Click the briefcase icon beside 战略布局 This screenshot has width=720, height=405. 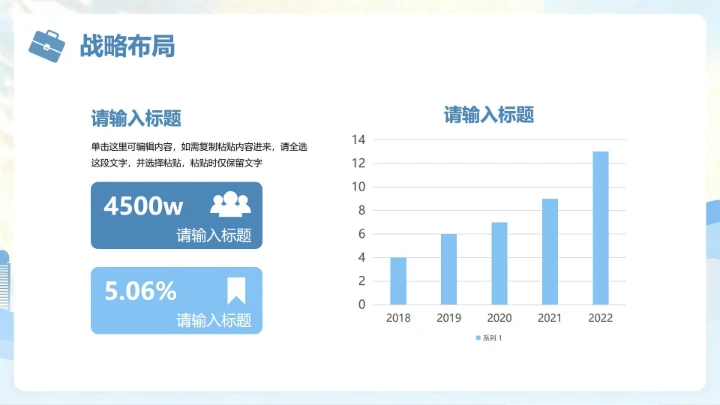(46, 45)
